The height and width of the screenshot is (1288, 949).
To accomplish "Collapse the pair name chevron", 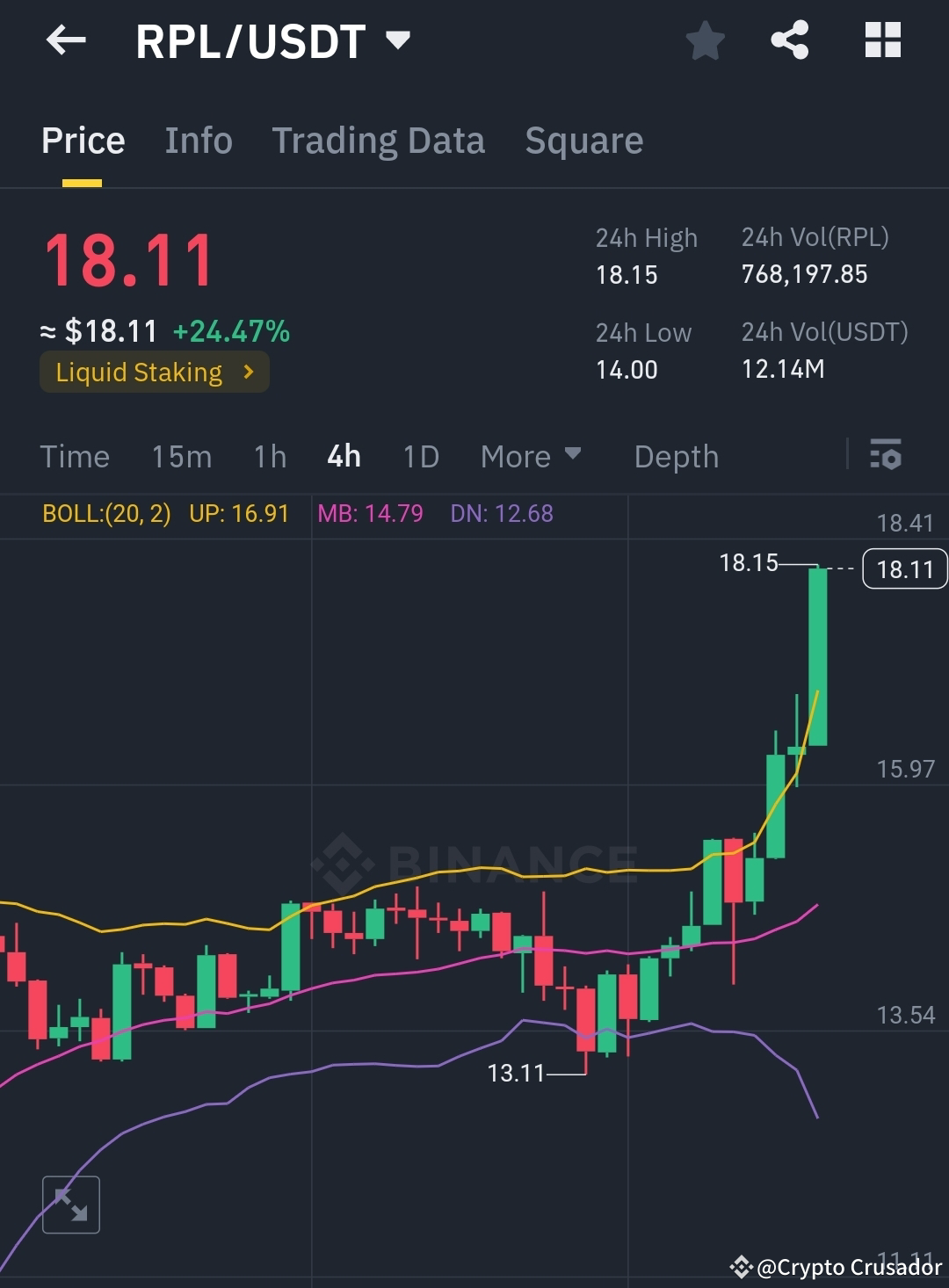I will [398, 41].
